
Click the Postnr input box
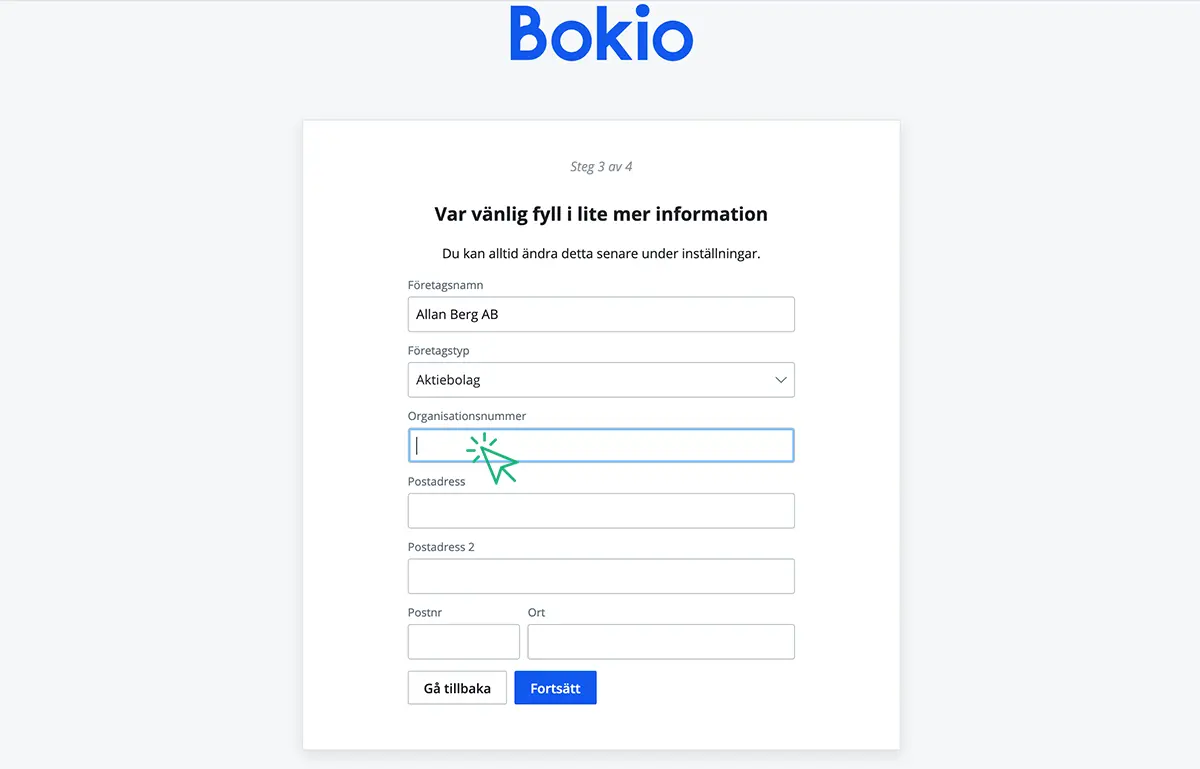(464, 642)
